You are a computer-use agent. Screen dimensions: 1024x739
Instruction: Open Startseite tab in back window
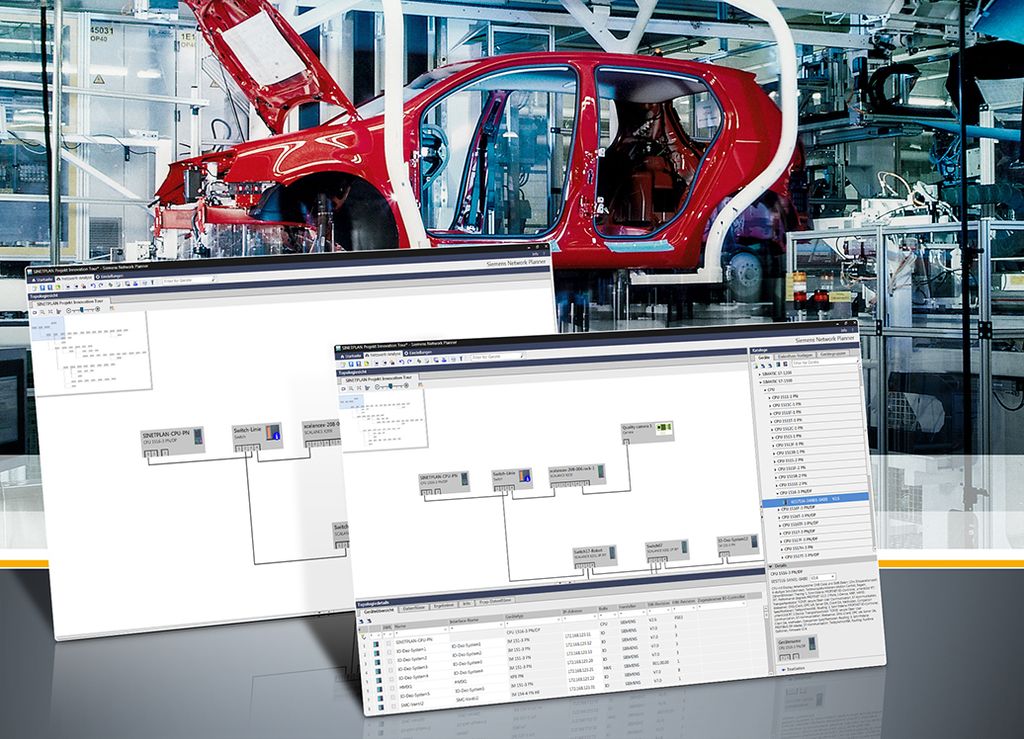click(x=42, y=279)
